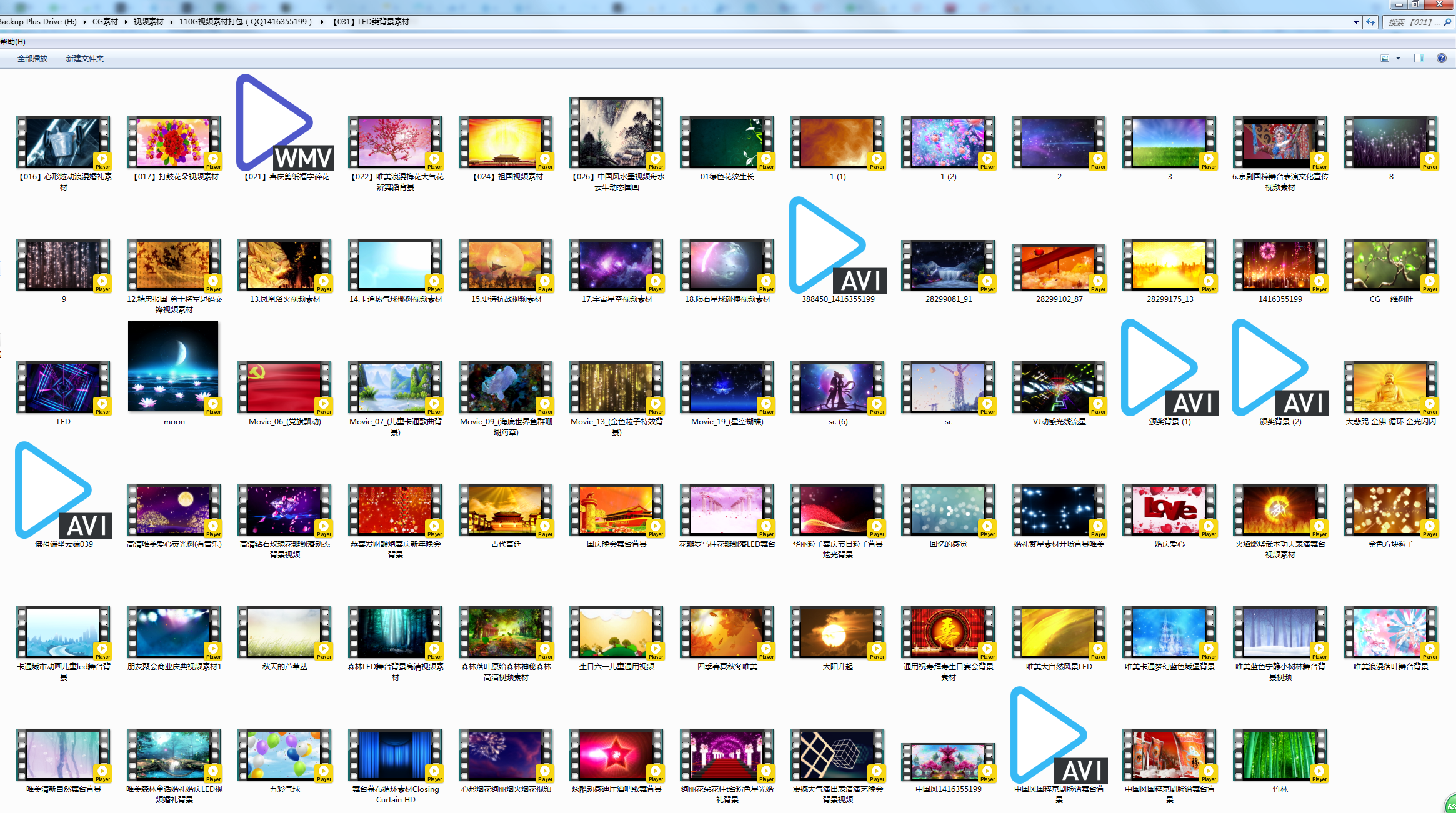Click the 全部播放 button
The image size is (1456, 813).
(x=32, y=58)
